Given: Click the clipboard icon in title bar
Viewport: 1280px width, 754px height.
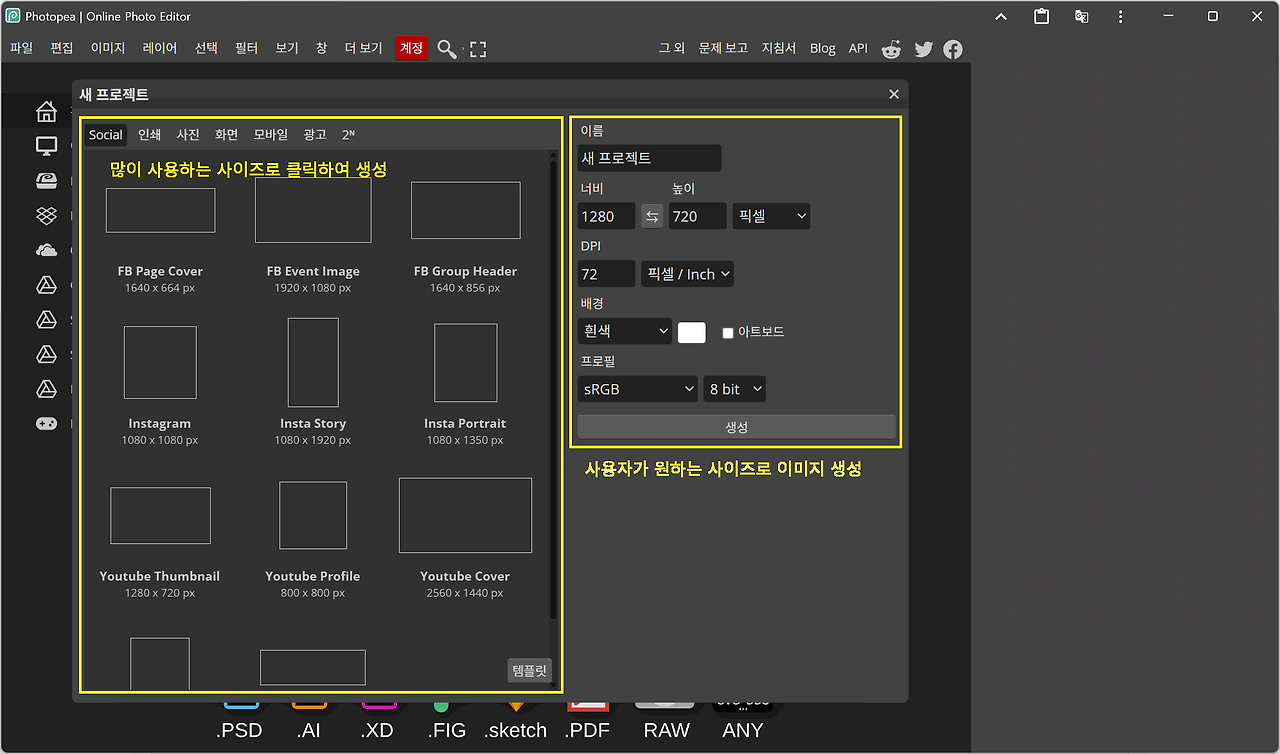Looking at the screenshot, I should click(1041, 16).
